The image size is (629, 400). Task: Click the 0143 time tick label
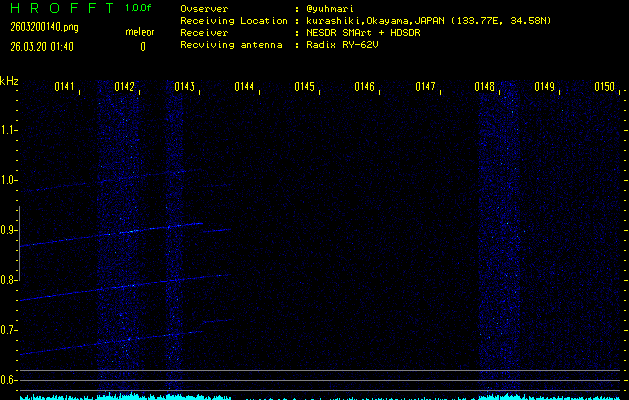[185, 87]
